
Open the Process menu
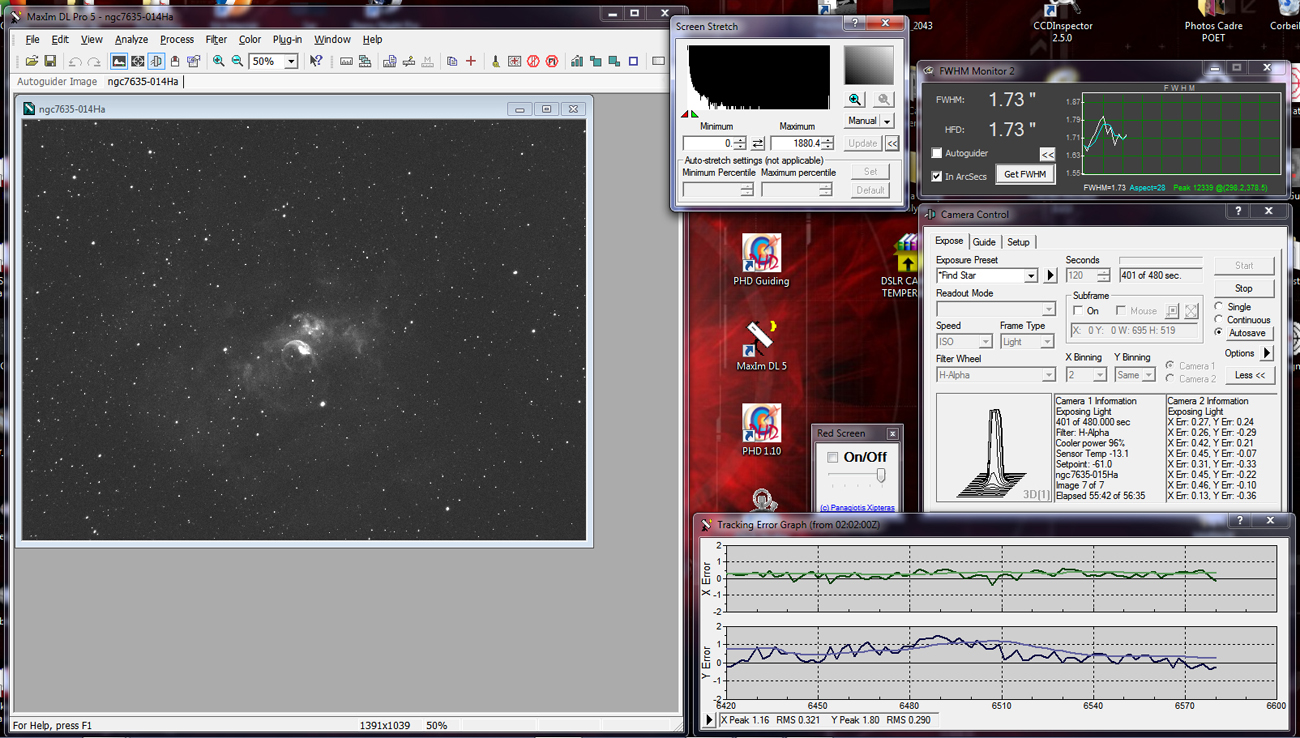click(x=177, y=39)
